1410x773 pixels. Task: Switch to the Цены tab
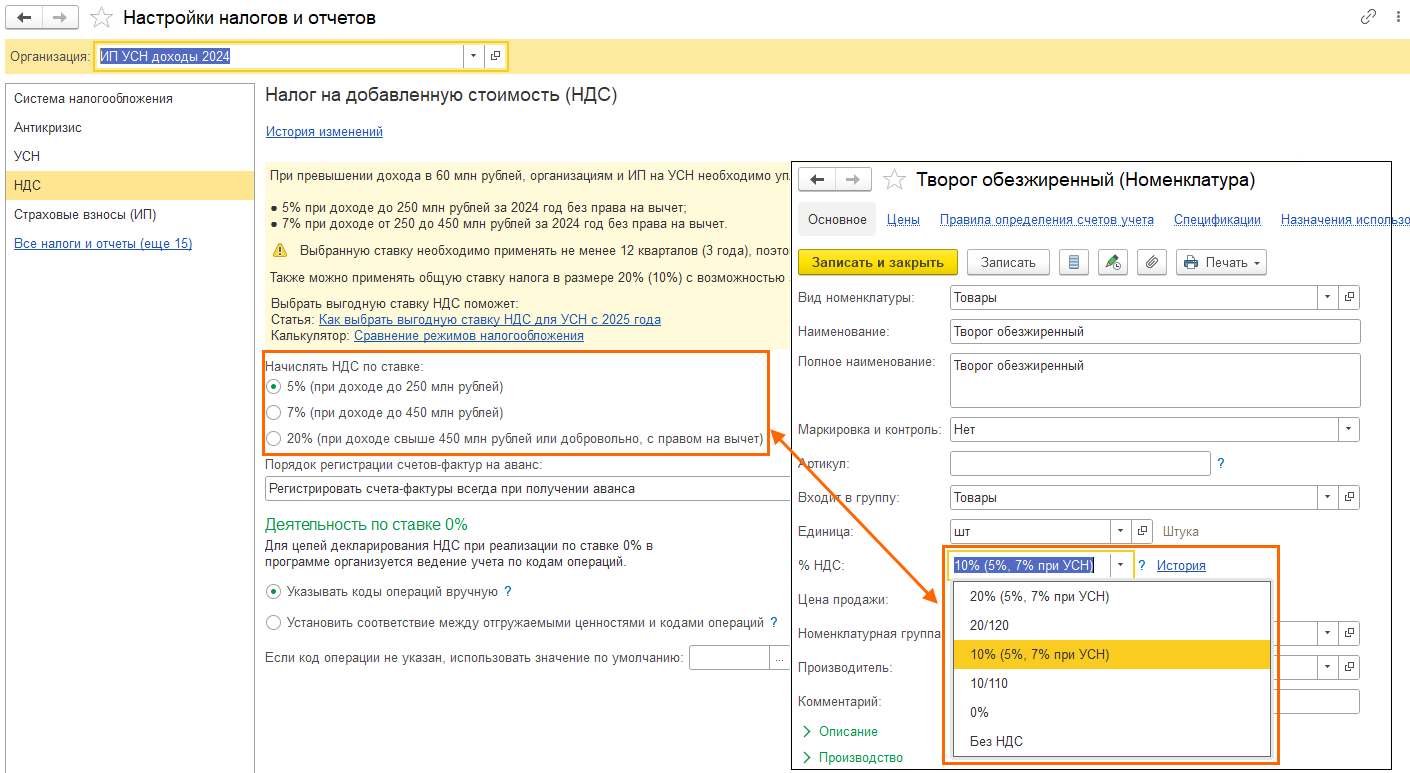coord(903,220)
